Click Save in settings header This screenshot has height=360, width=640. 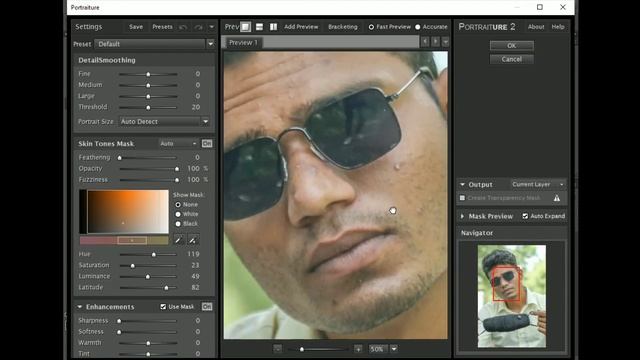136,27
